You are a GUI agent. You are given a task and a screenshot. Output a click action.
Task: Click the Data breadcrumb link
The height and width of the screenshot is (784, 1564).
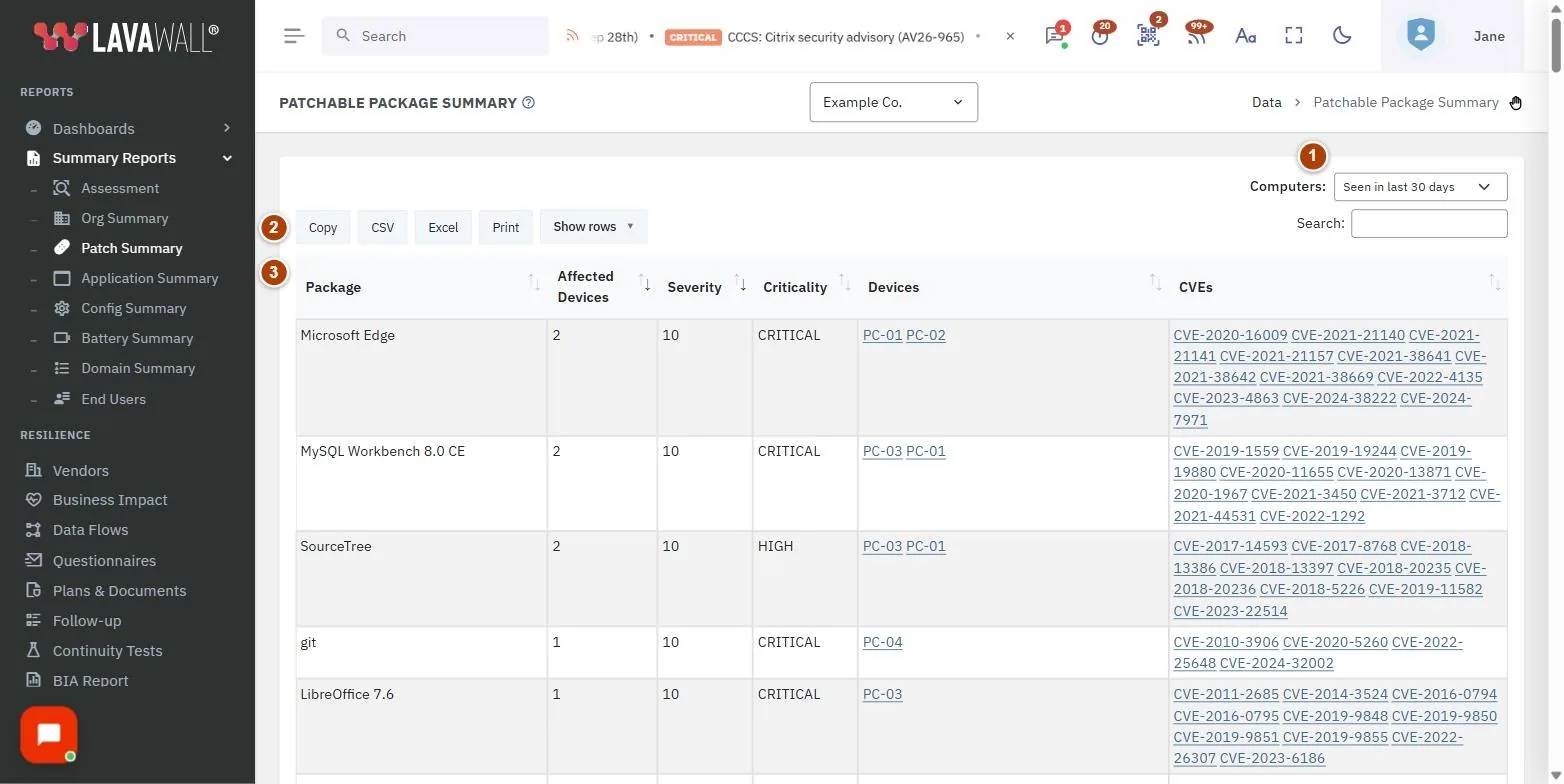tap(1266, 102)
